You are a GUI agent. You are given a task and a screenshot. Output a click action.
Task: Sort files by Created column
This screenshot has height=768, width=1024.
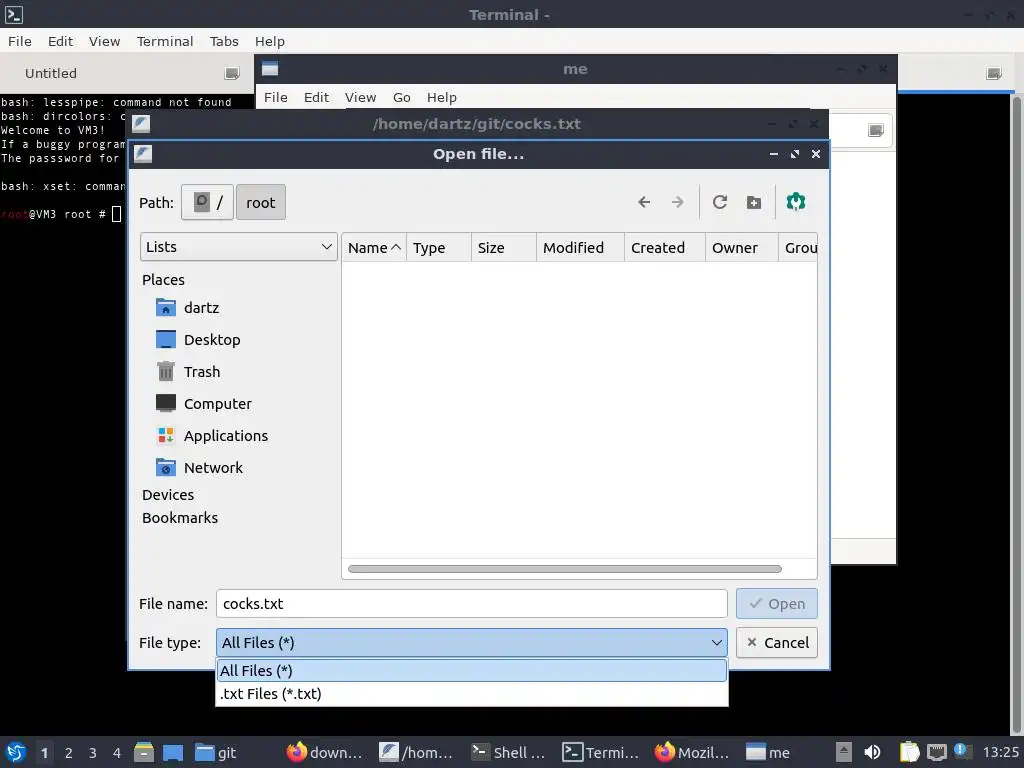(665, 248)
